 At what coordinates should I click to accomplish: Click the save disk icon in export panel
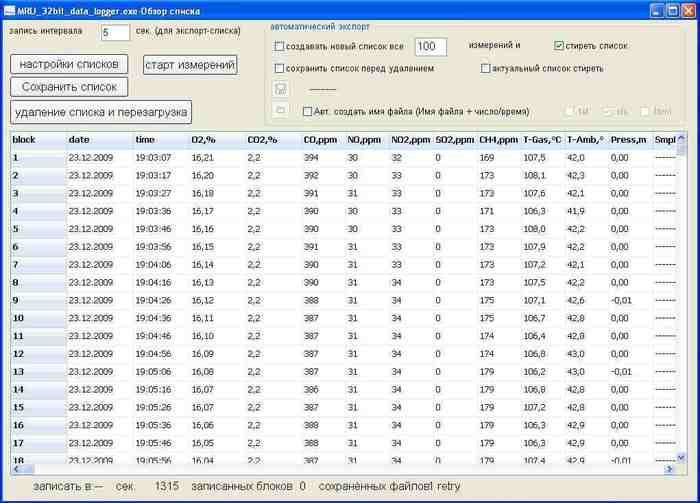pos(281,89)
